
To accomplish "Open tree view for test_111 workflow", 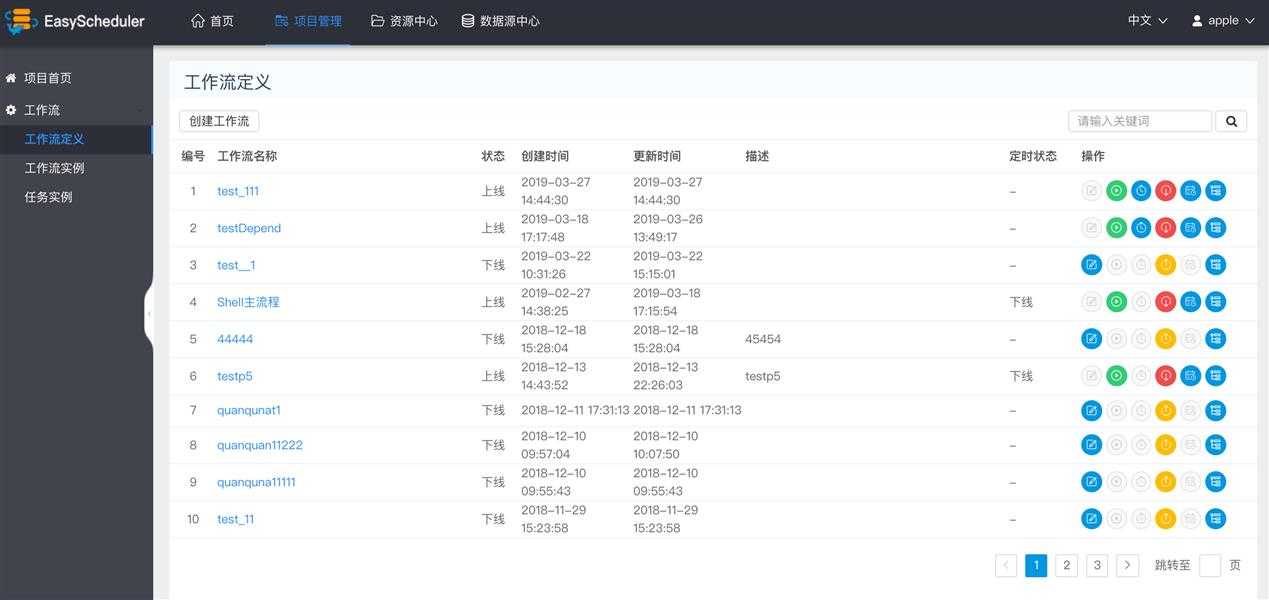I will [1215, 191].
